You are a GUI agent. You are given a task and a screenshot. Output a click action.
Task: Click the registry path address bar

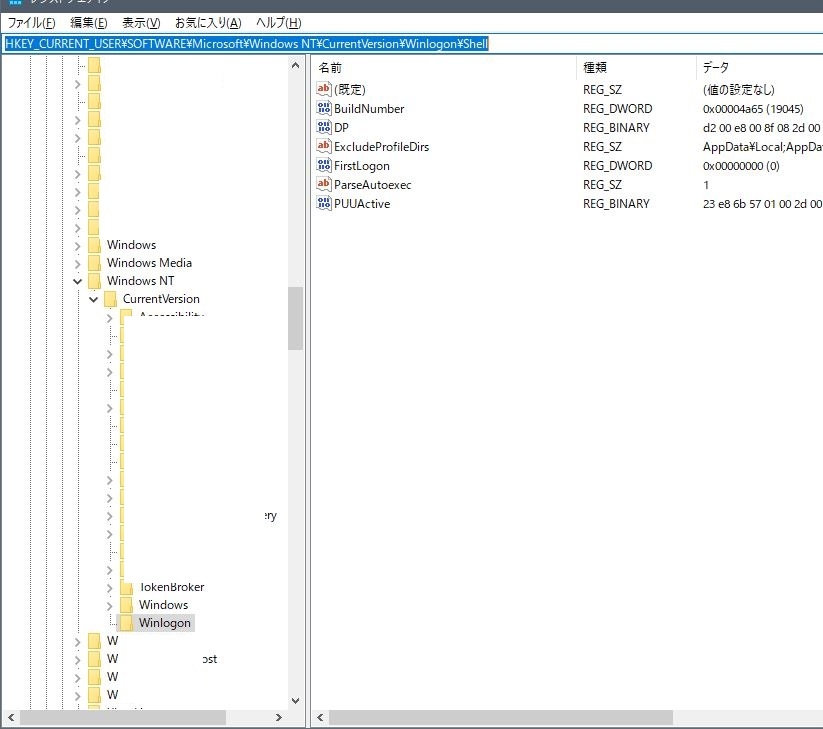coord(411,43)
